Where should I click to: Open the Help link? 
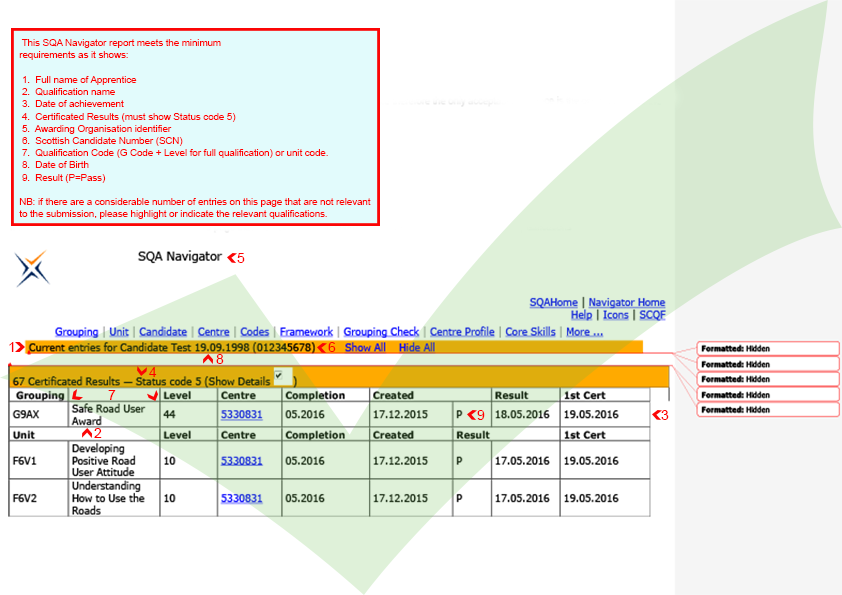coord(581,315)
